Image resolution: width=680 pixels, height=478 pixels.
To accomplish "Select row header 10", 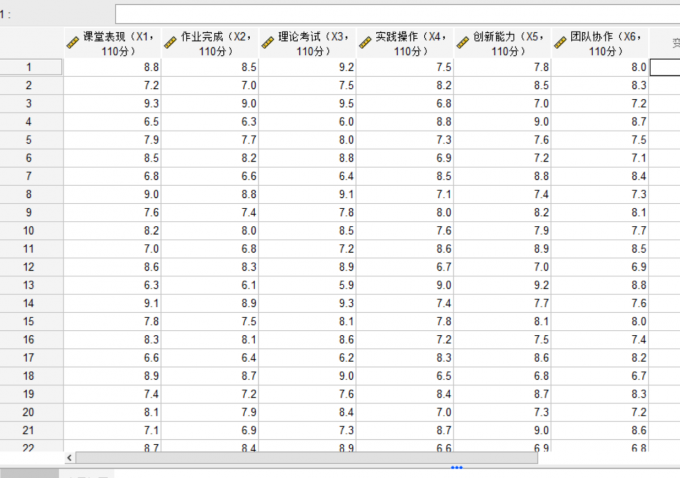I will 31,231.
